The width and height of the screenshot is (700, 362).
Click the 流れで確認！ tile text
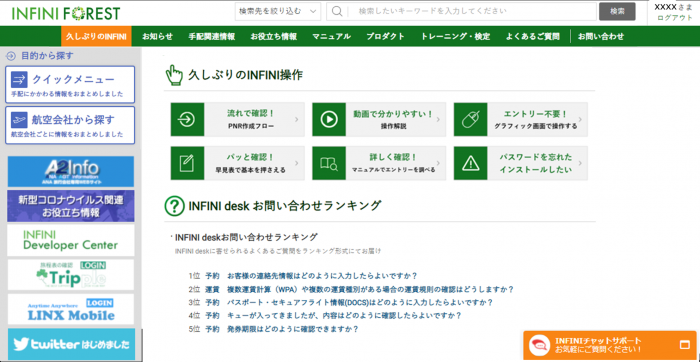pos(250,114)
